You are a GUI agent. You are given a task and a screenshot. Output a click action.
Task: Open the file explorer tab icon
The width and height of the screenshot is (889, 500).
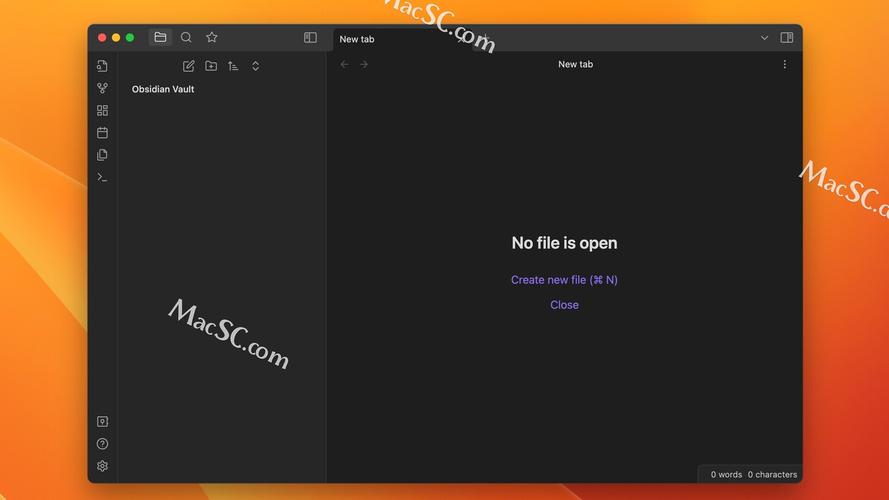click(160, 37)
